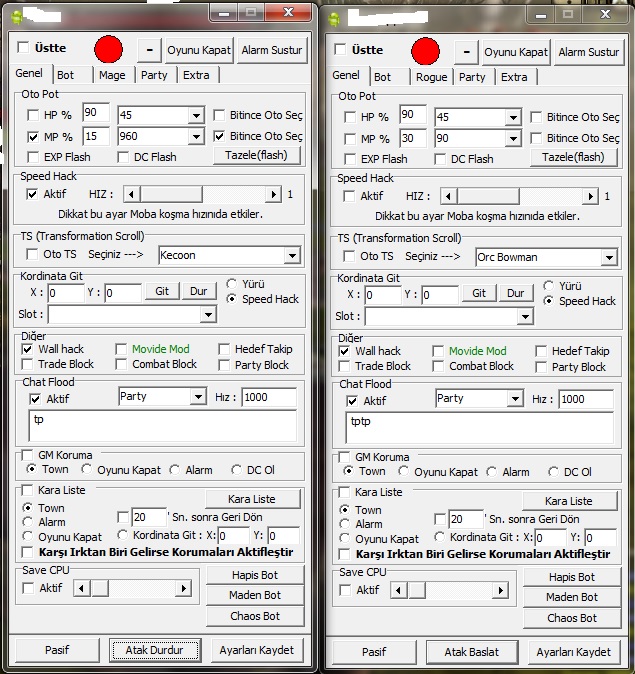Click right arrow of right window HIZ slider
635x674 pixels.
[590, 196]
